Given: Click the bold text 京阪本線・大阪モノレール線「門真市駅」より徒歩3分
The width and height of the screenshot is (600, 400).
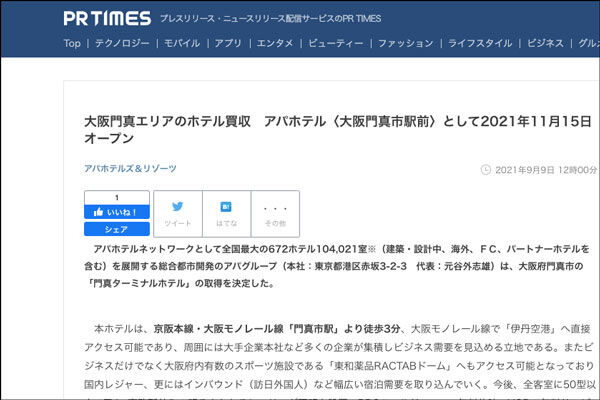Looking at the screenshot, I should click(x=277, y=329).
